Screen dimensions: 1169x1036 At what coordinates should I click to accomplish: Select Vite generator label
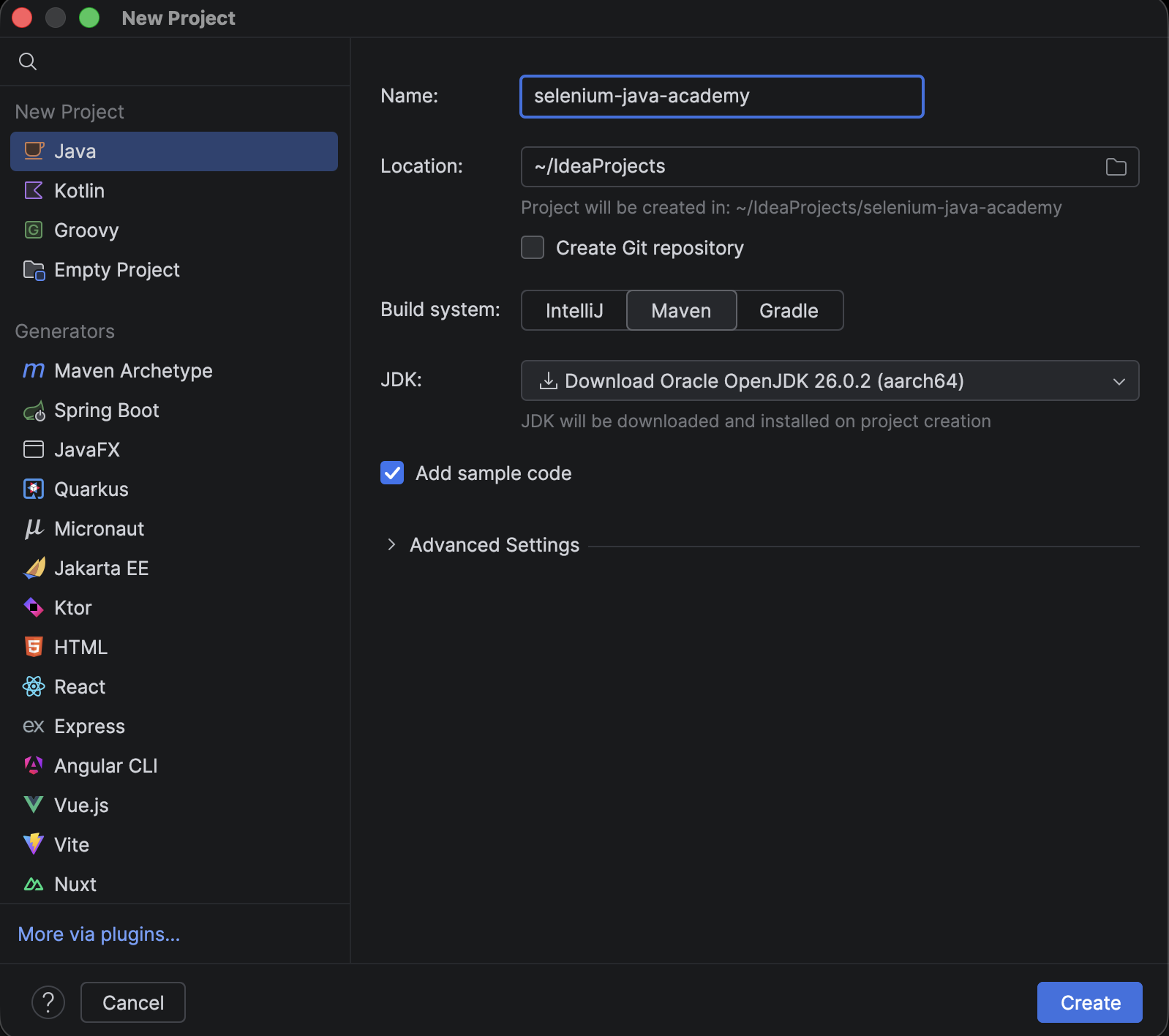click(x=72, y=845)
